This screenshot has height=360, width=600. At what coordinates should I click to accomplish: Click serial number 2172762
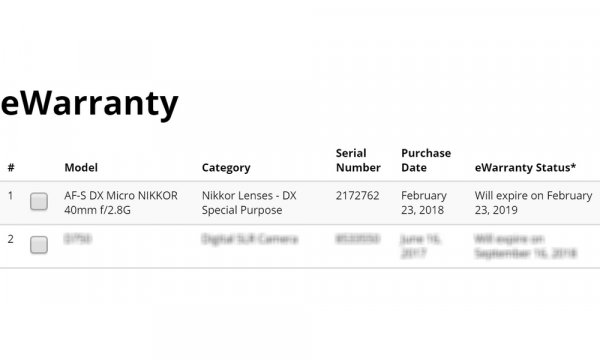point(357,195)
